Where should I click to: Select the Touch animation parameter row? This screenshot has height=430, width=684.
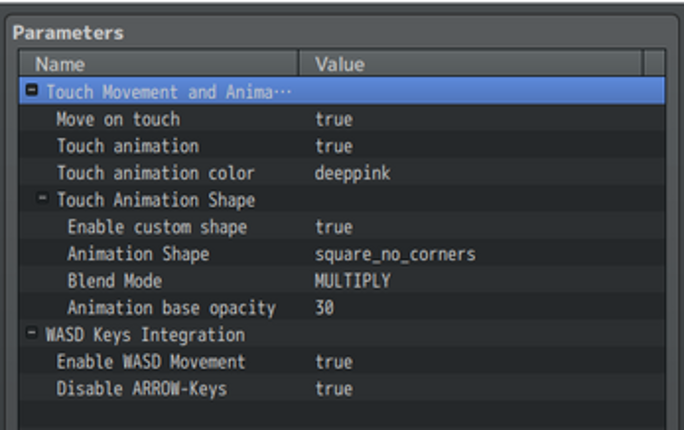342,146
